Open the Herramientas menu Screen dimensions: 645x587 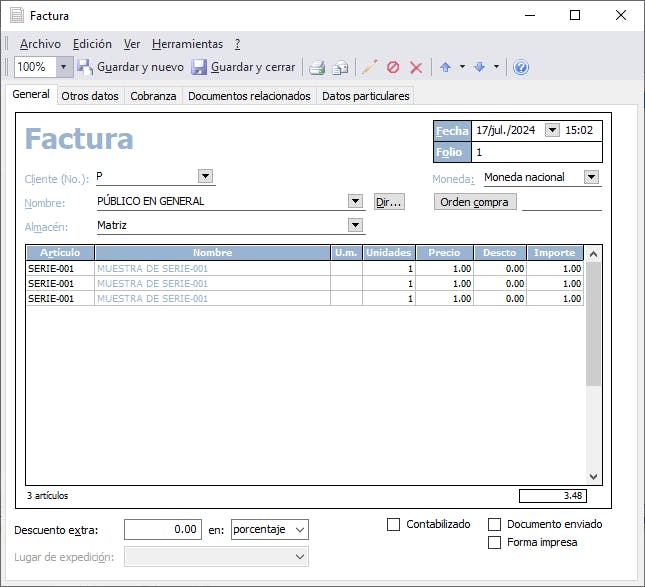coord(187,44)
